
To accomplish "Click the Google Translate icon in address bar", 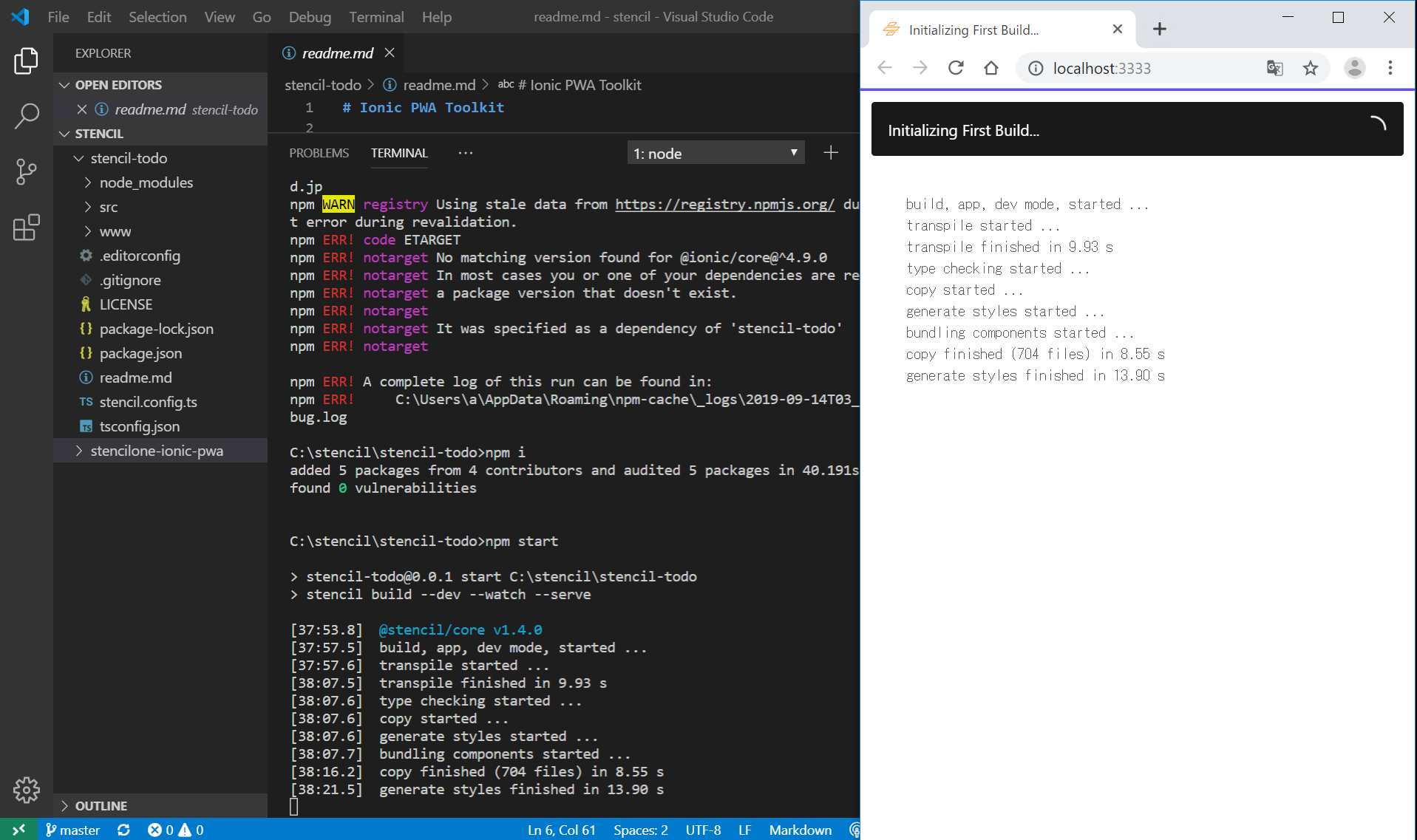I will (x=1274, y=68).
